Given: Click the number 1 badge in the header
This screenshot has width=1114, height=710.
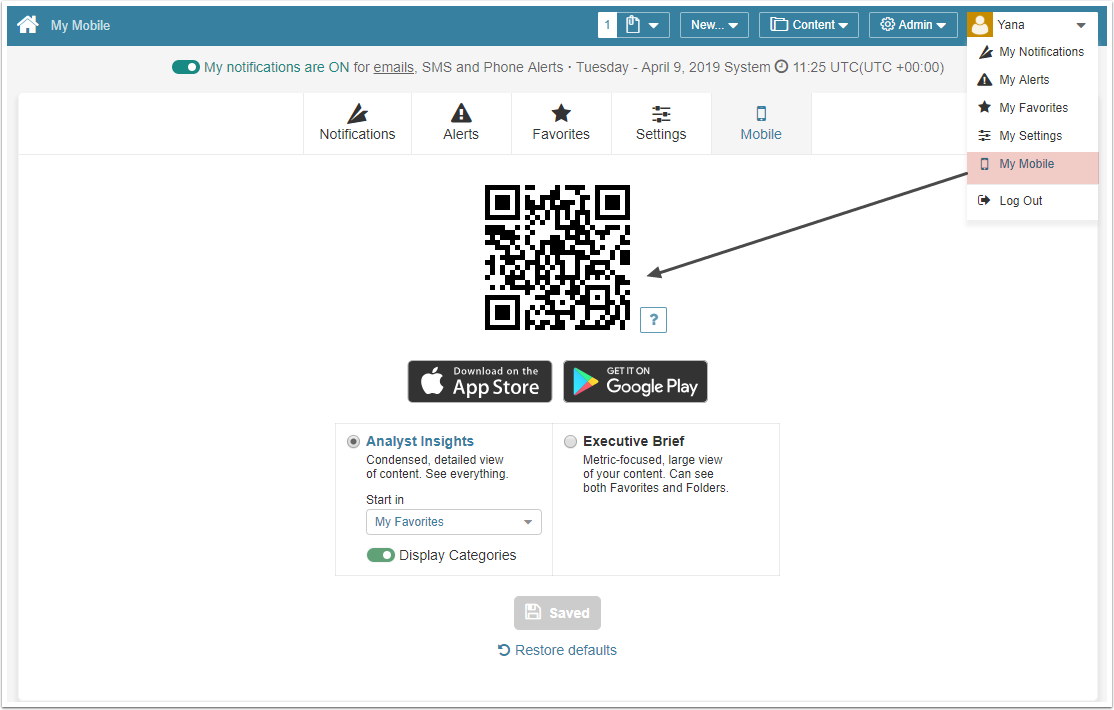Looking at the screenshot, I should [x=607, y=25].
